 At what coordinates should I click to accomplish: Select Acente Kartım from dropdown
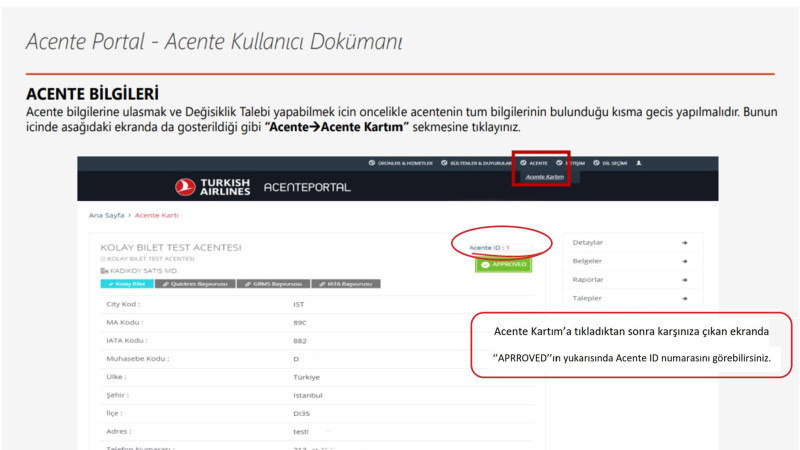click(544, 177)
